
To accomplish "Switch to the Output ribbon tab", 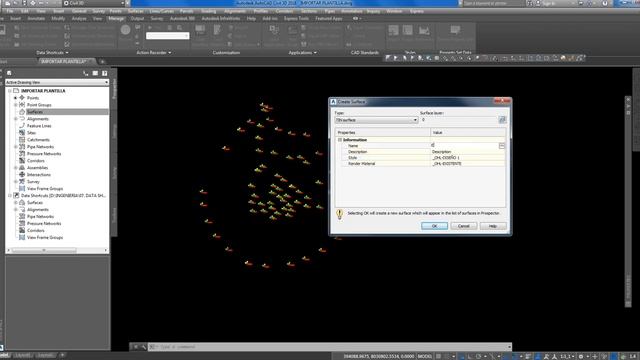I will point(137,18).
